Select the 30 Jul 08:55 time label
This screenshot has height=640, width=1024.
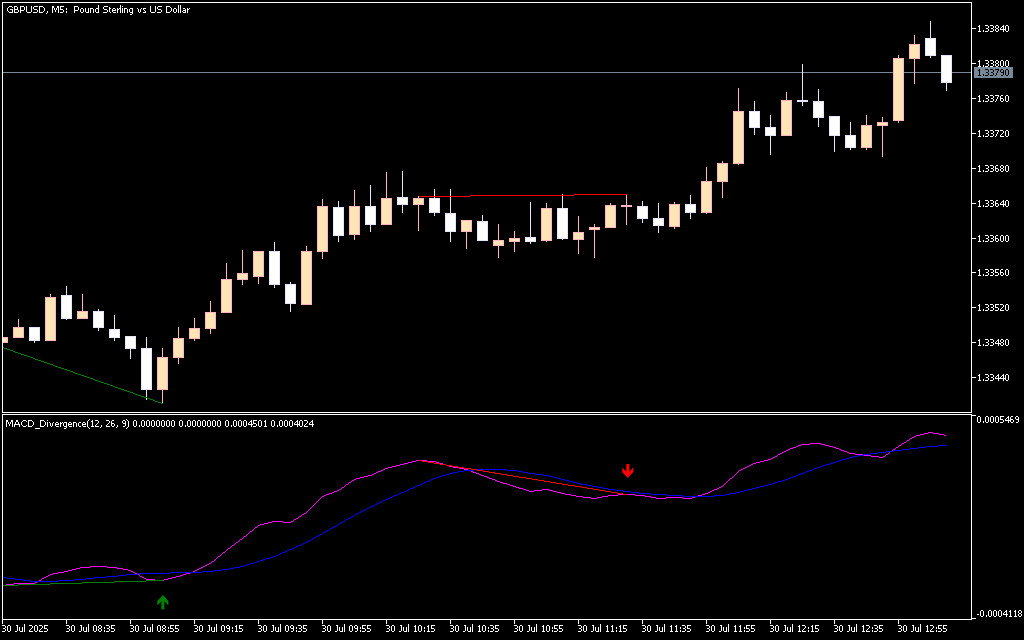click(x=154, y=629)
